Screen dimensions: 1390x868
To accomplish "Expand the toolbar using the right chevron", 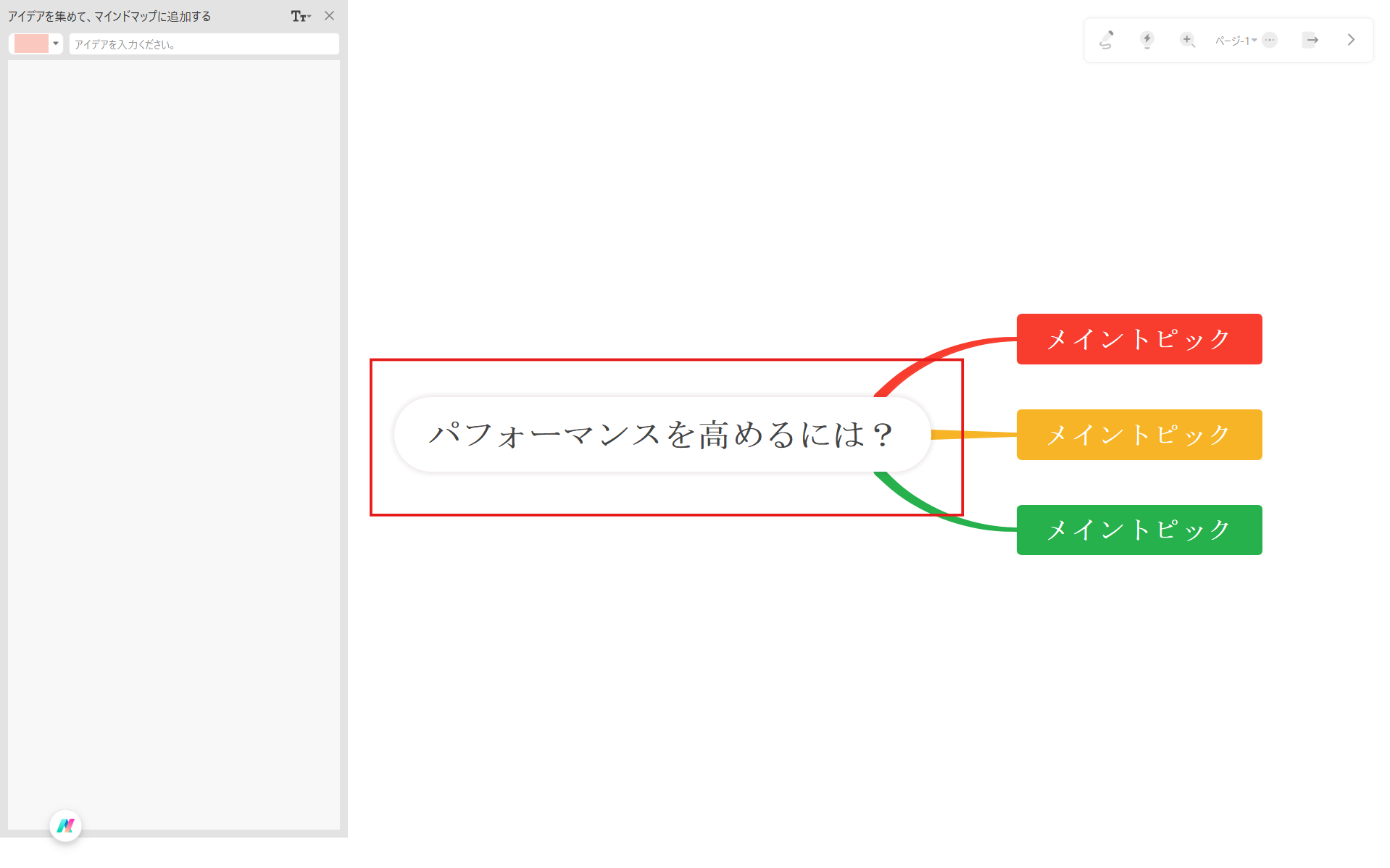I will click(1349, 40).
